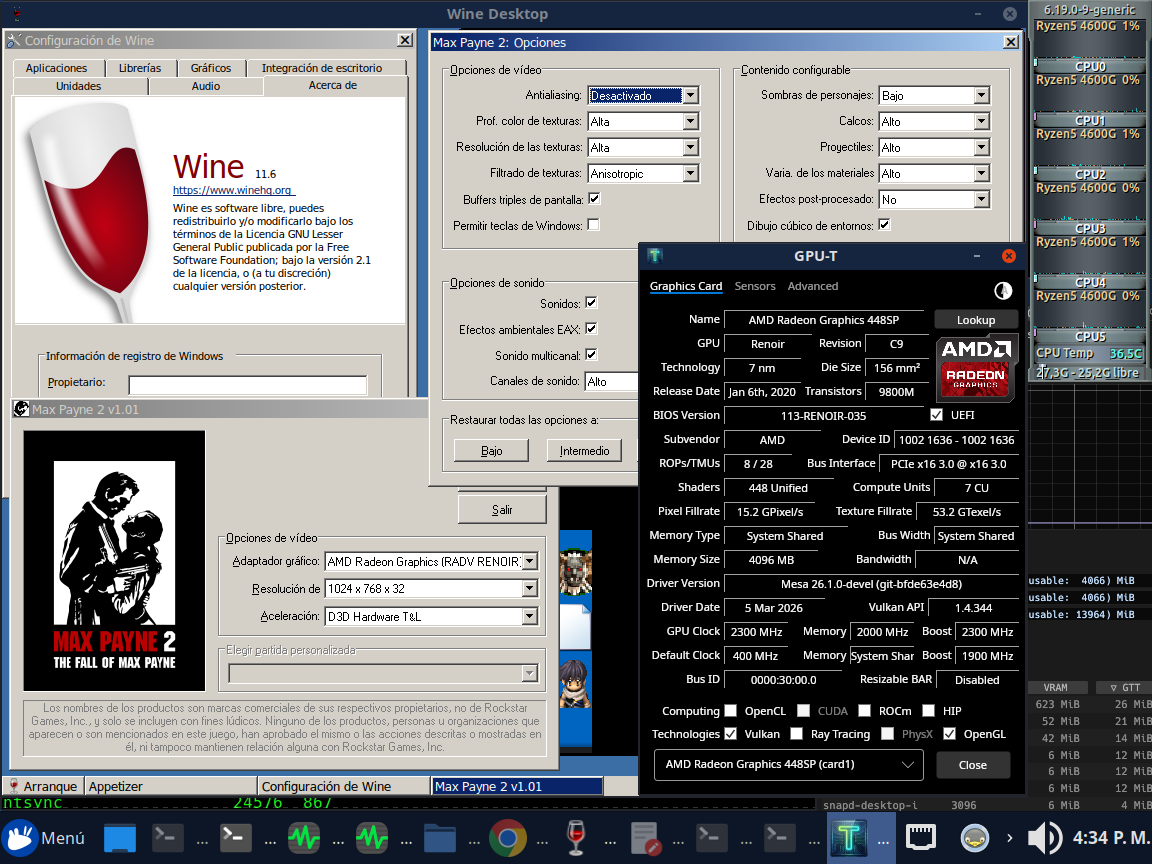Expand hidden tray icons chevron
Image resolution: width=1152 pixels, height=864 pixels.
coord(1009,838)
